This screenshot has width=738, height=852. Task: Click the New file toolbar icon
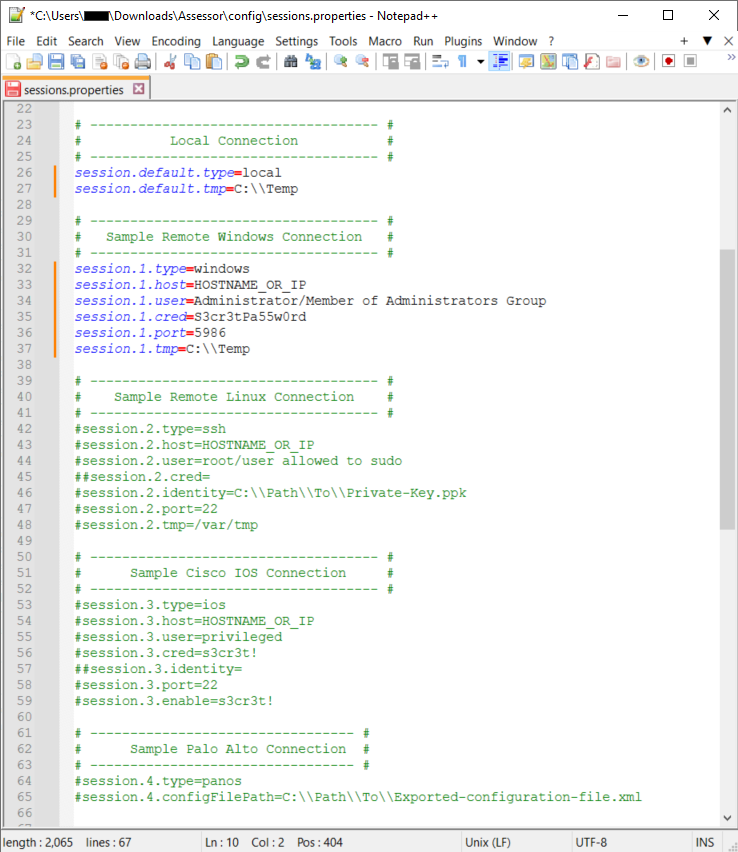[x=13, y=62]
